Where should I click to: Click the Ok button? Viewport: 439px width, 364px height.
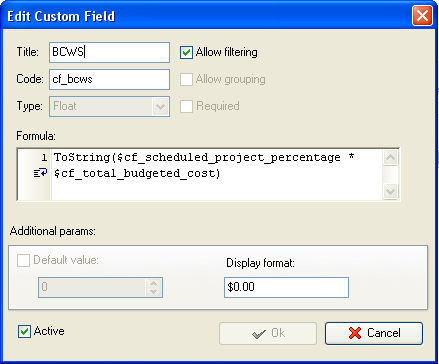[x=268, y=333]
